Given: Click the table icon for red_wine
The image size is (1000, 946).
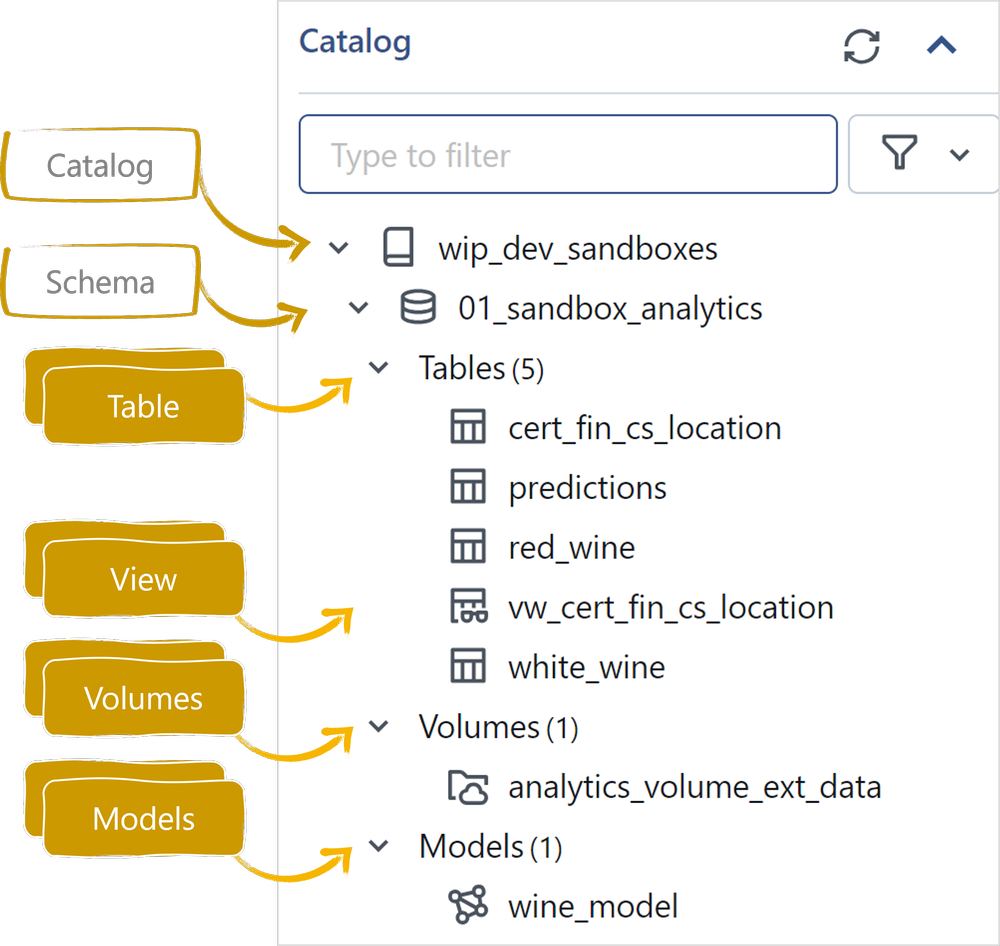Looking at the screenshot, I should pyautogui.click(x=467, y=546).
